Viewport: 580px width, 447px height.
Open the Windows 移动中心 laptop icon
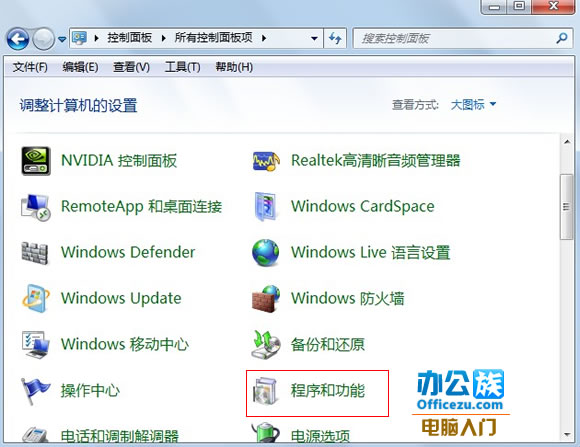[x=35, y=345]
